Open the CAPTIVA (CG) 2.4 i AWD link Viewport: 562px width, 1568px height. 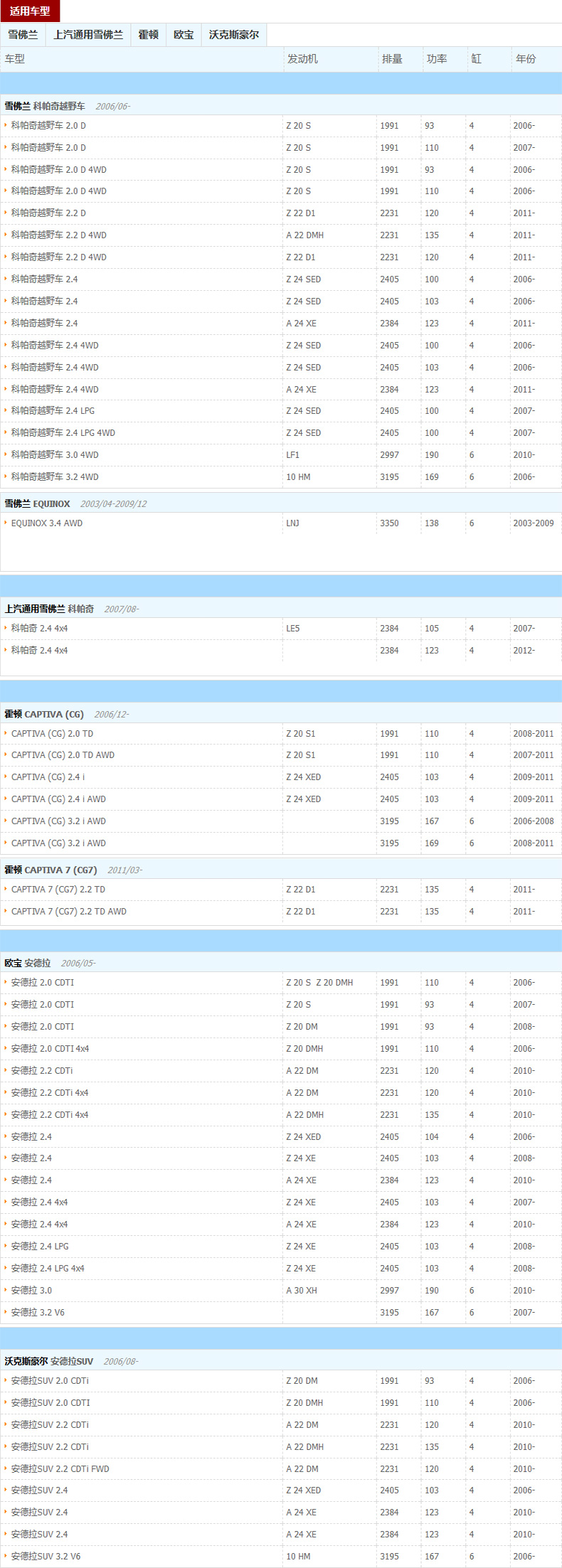click(58, 799)
